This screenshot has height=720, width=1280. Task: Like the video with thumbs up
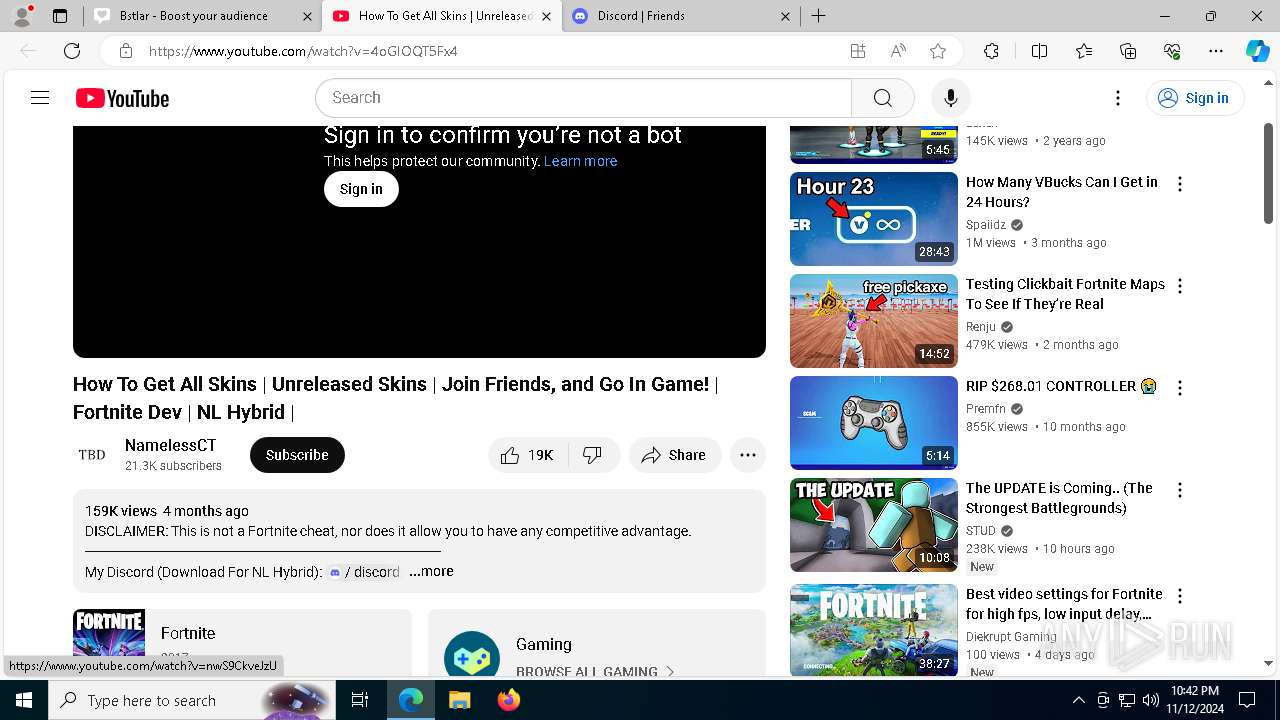point(528,455)
